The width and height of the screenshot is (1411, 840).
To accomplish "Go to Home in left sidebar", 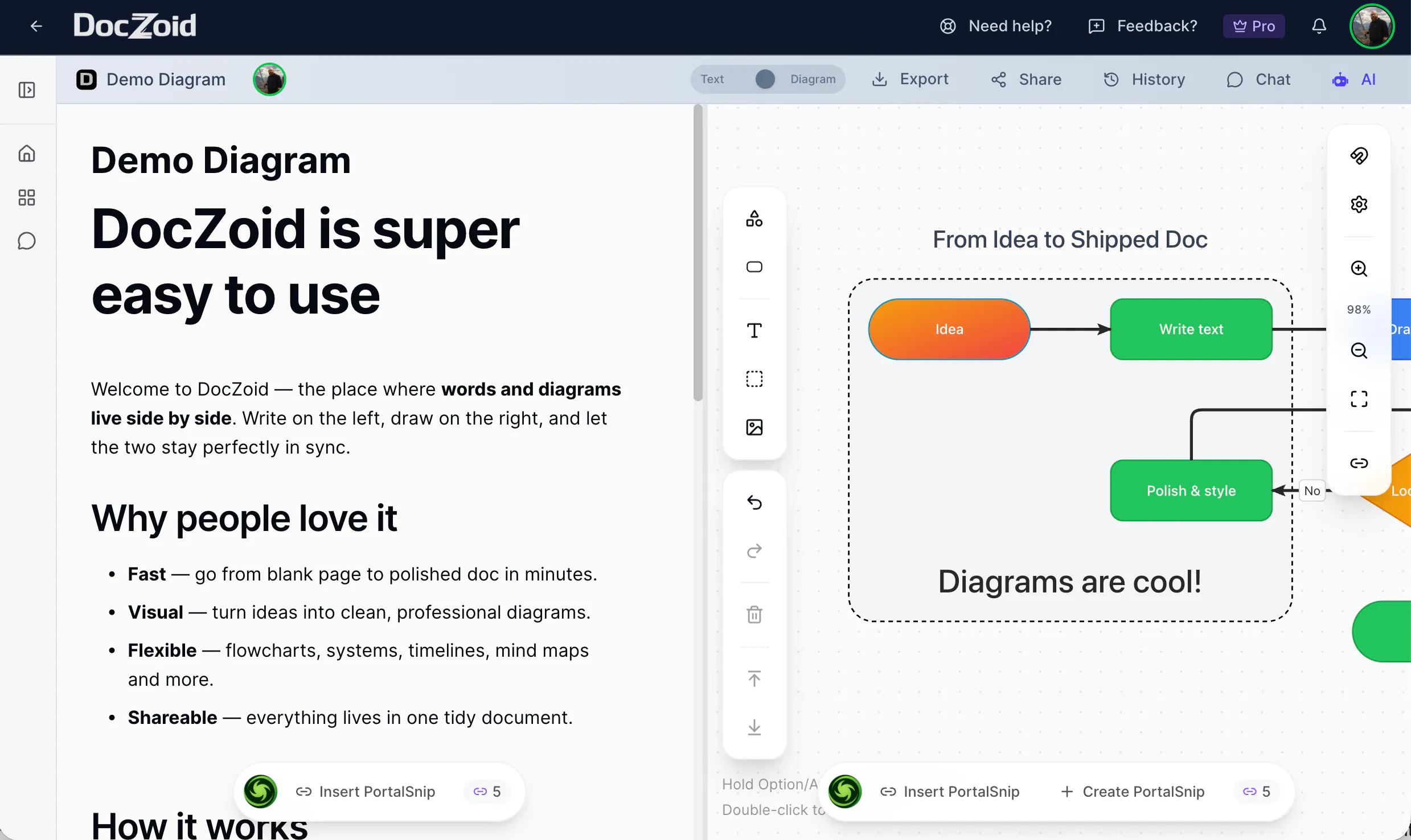I will click(27, 154).
